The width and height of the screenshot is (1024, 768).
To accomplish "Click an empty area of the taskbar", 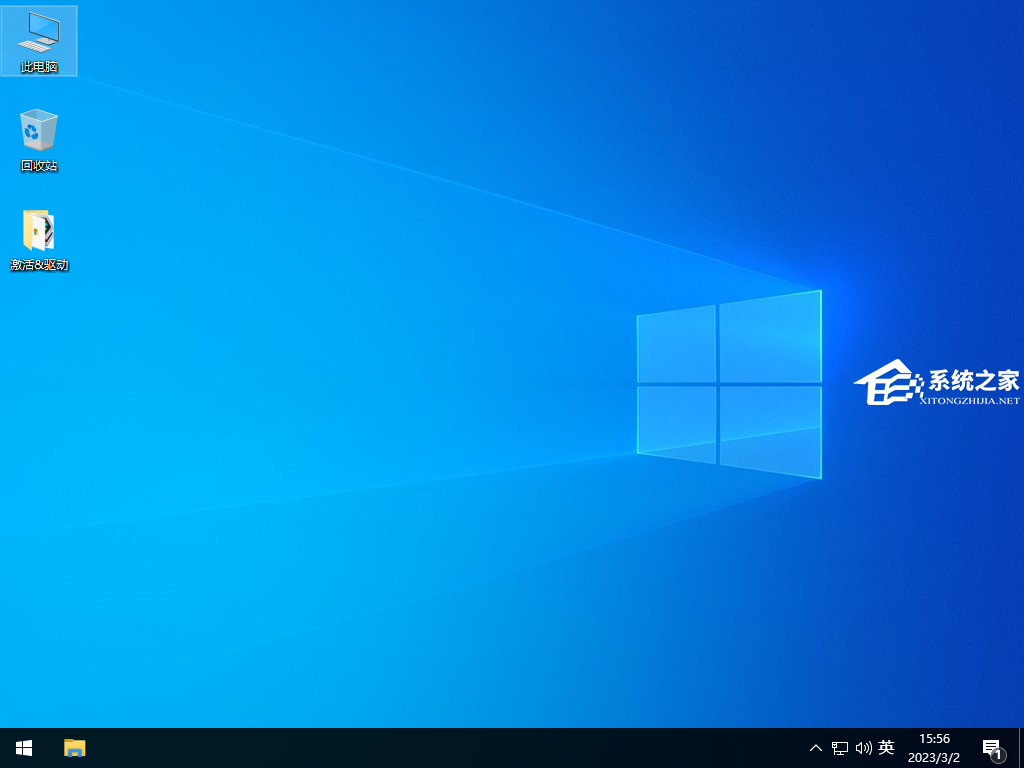I will point(450,748).
